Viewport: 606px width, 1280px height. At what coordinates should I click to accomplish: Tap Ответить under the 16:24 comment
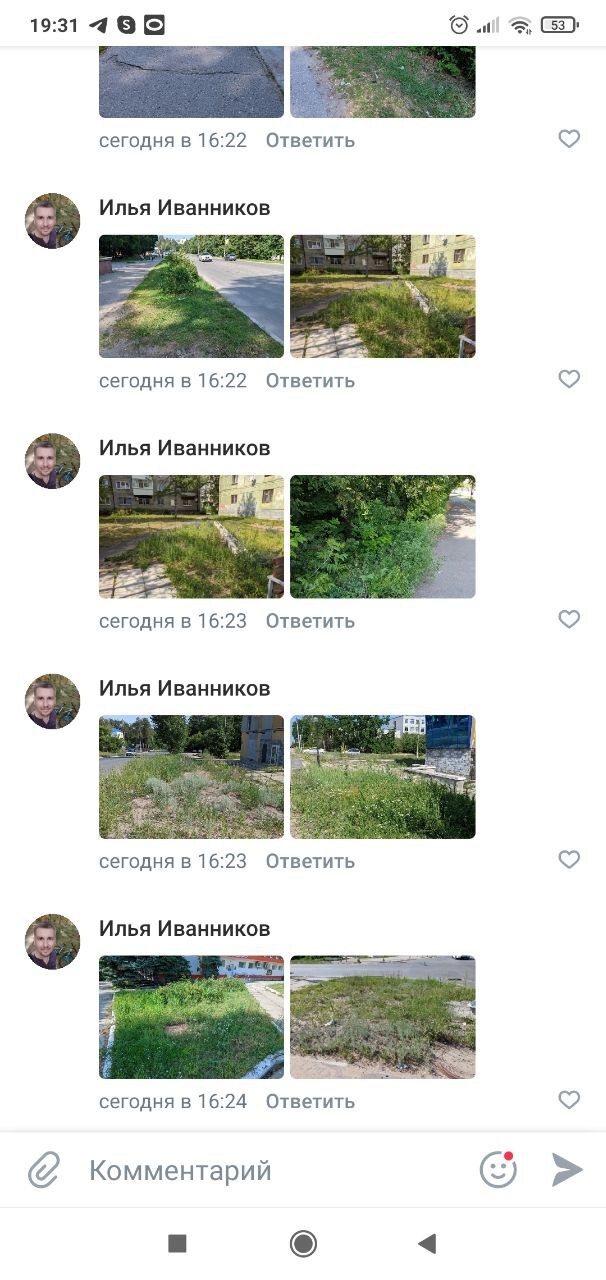310,1101
